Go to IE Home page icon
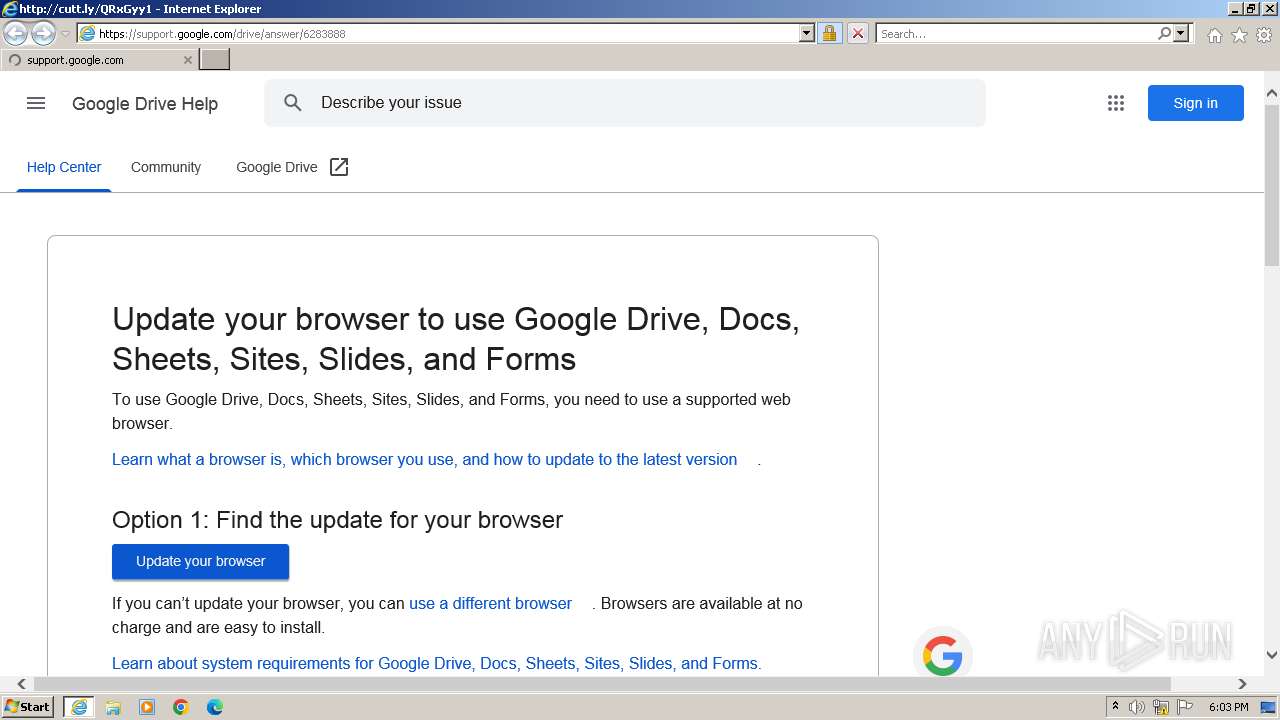1280x720 pixels. coord(1214,35)
